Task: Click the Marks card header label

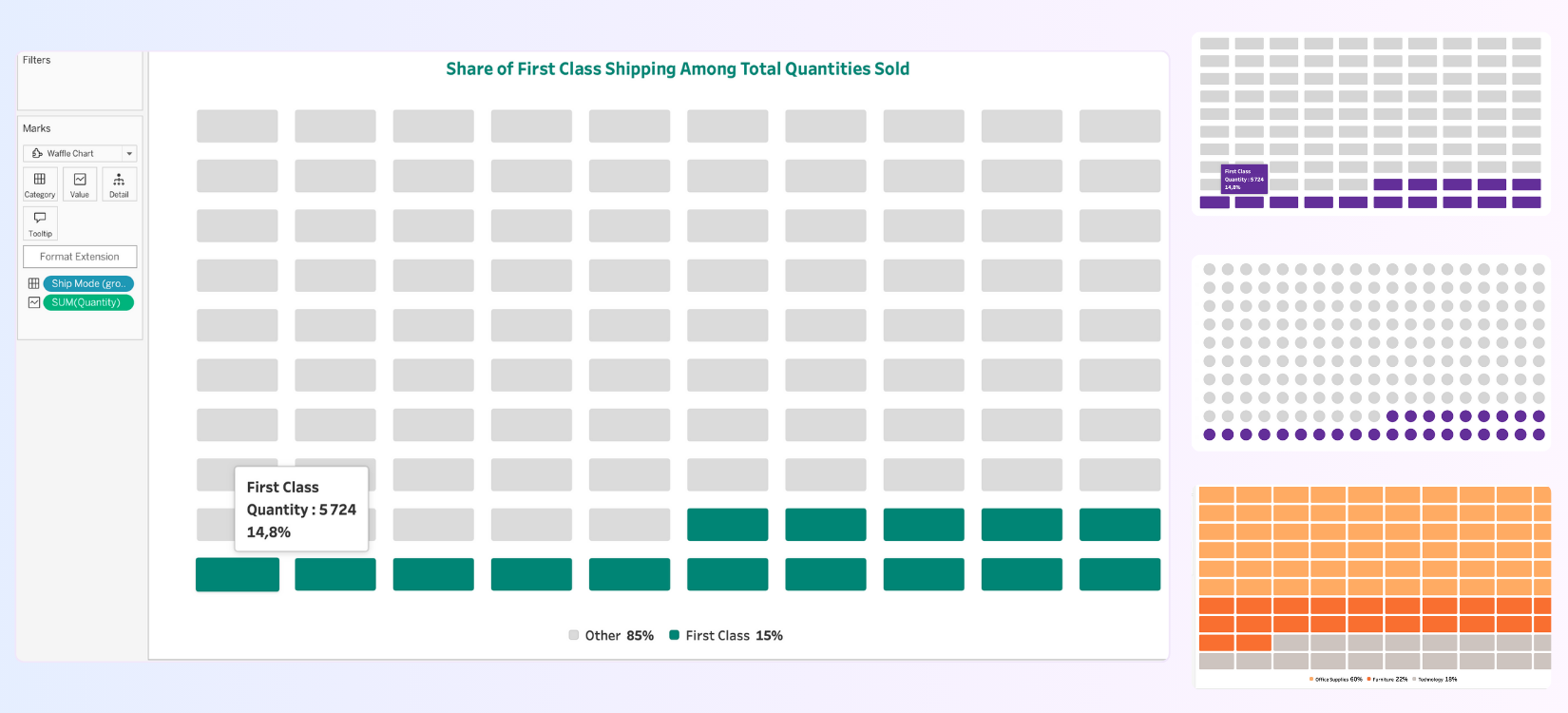Action: coord(37,128)
